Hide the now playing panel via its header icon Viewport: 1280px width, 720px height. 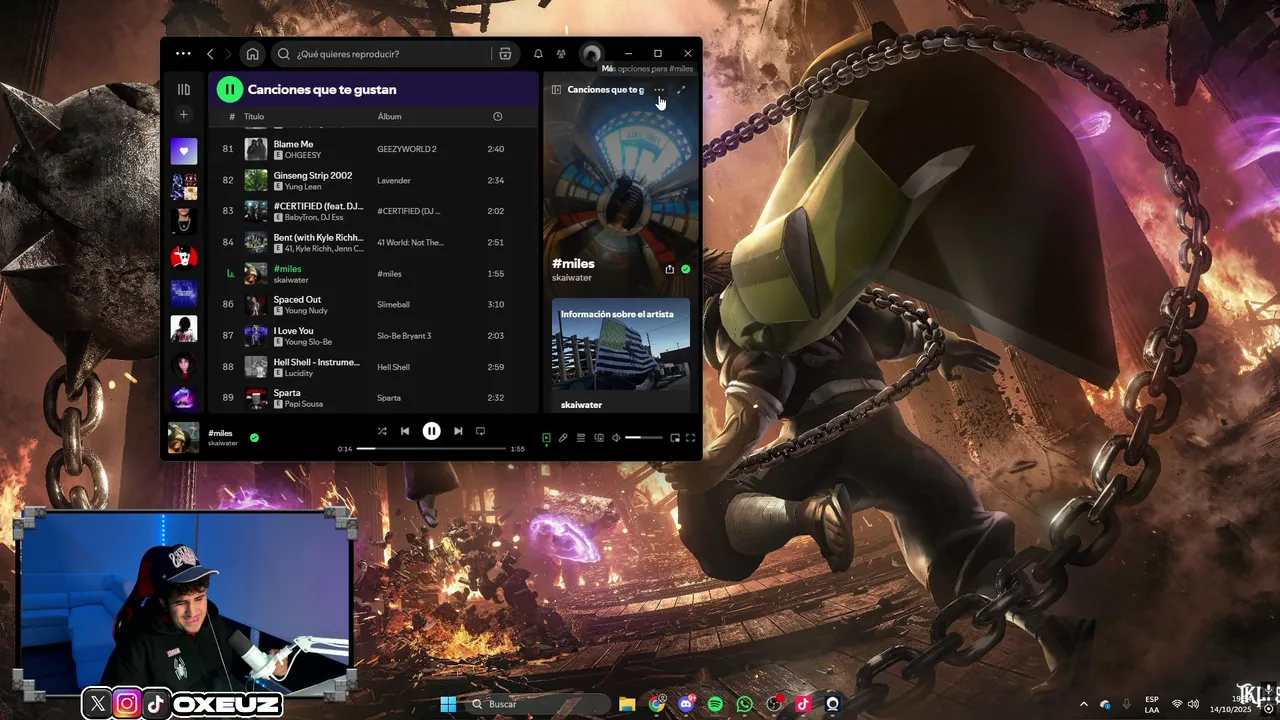(556, 89)
